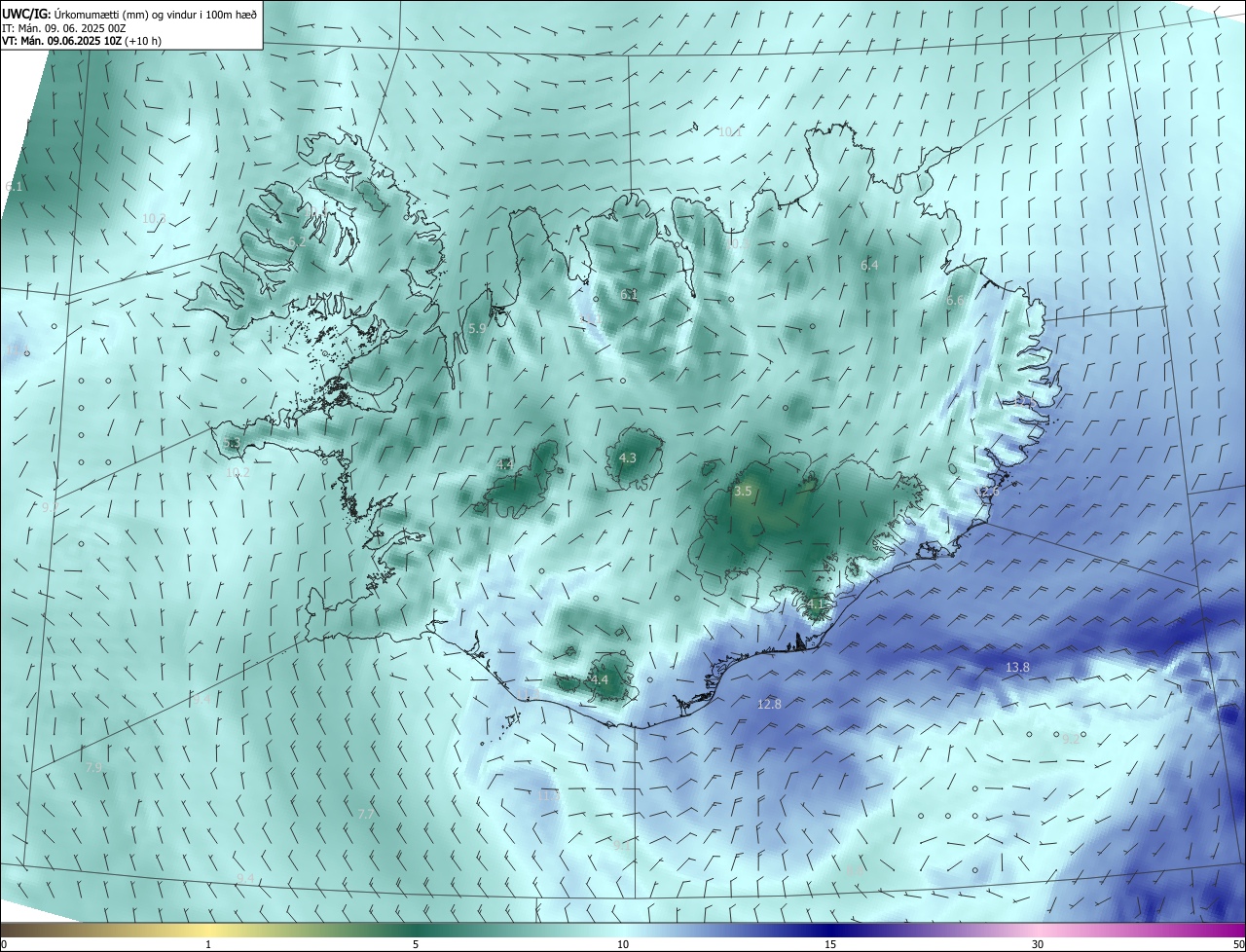
Task: Click the colour scale tick labelled 0
Action: tap(3, 945)
